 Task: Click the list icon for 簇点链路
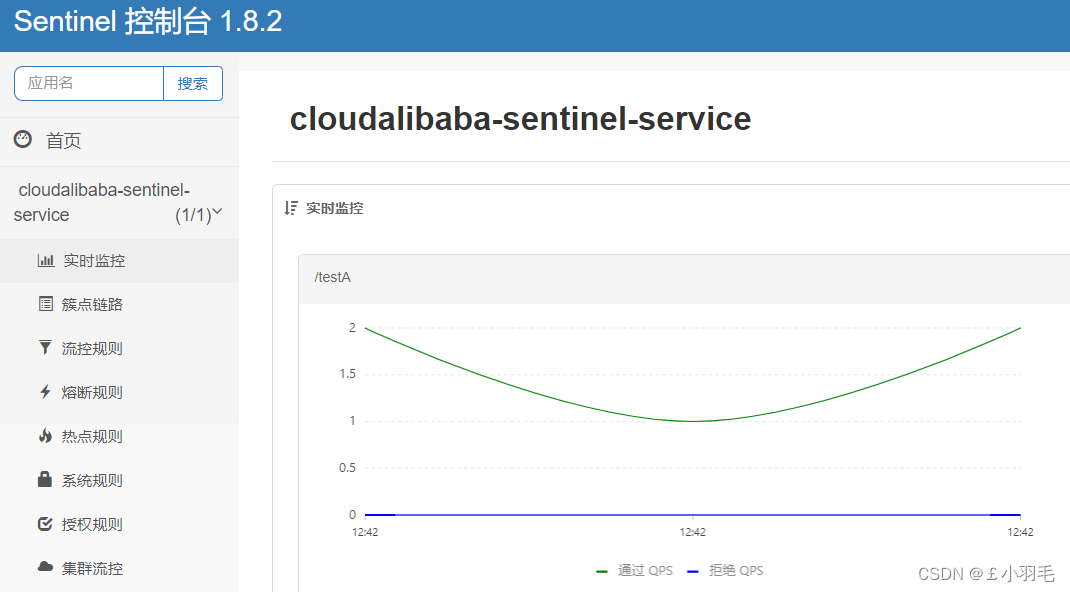point(46,304)
